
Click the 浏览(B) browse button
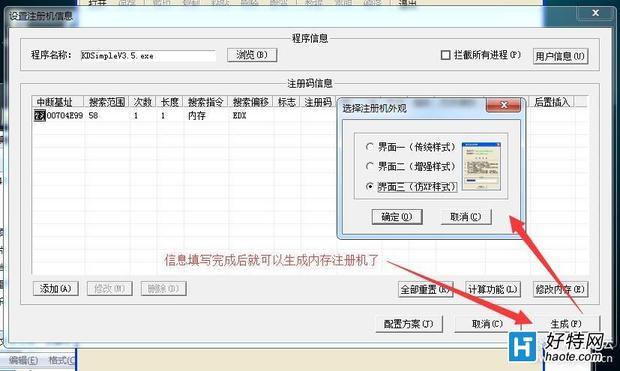point(252,55)
